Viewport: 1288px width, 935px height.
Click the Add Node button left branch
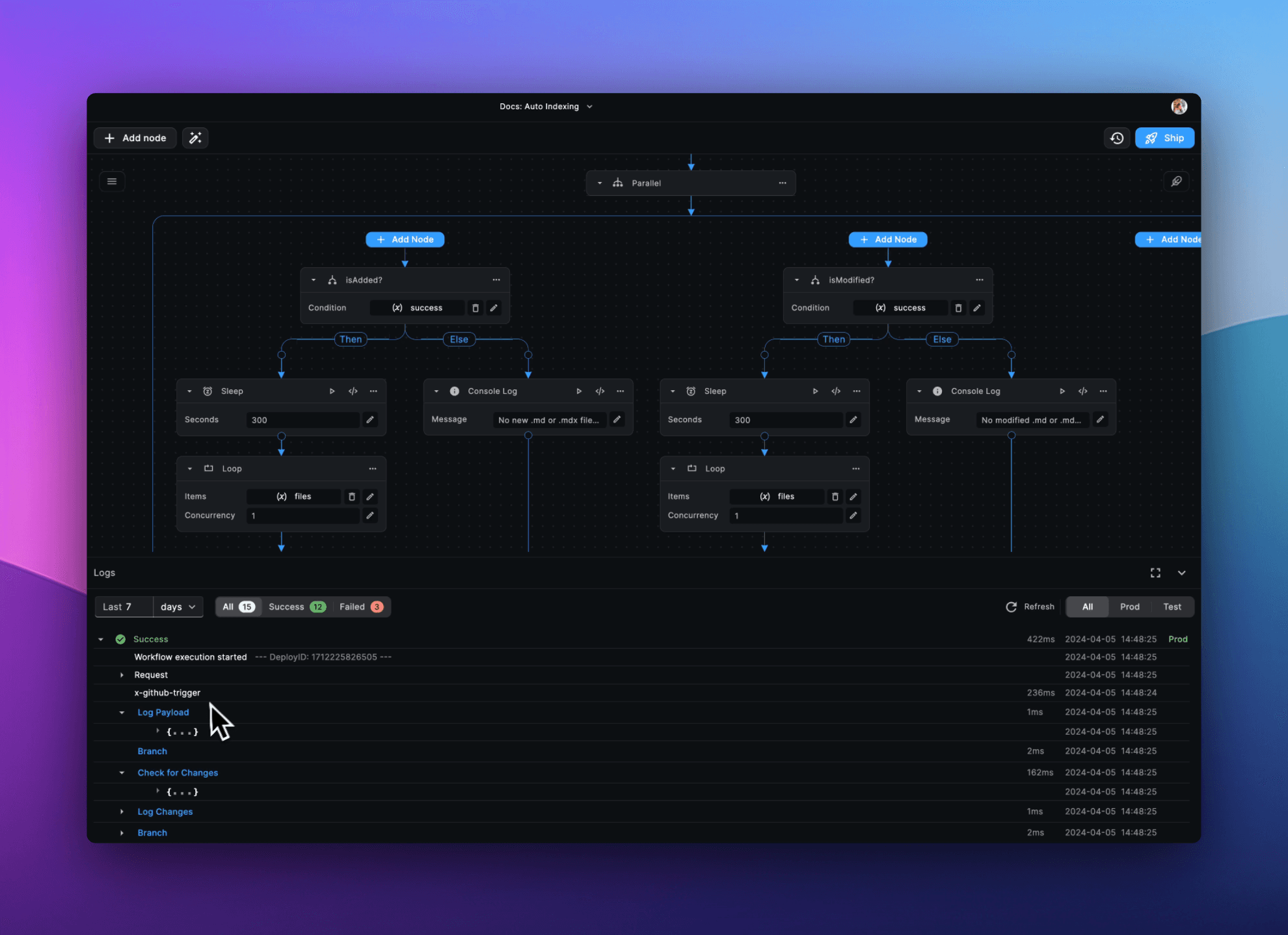click(x=405, y=239)
